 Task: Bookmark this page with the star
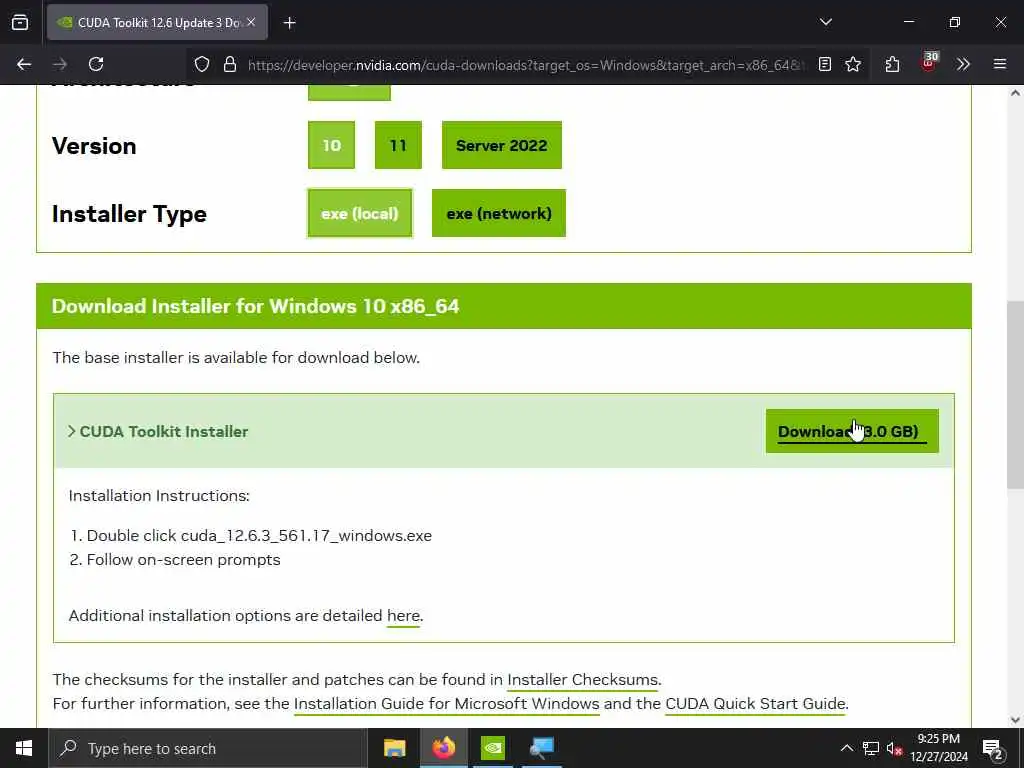click(x=853, y=64)
